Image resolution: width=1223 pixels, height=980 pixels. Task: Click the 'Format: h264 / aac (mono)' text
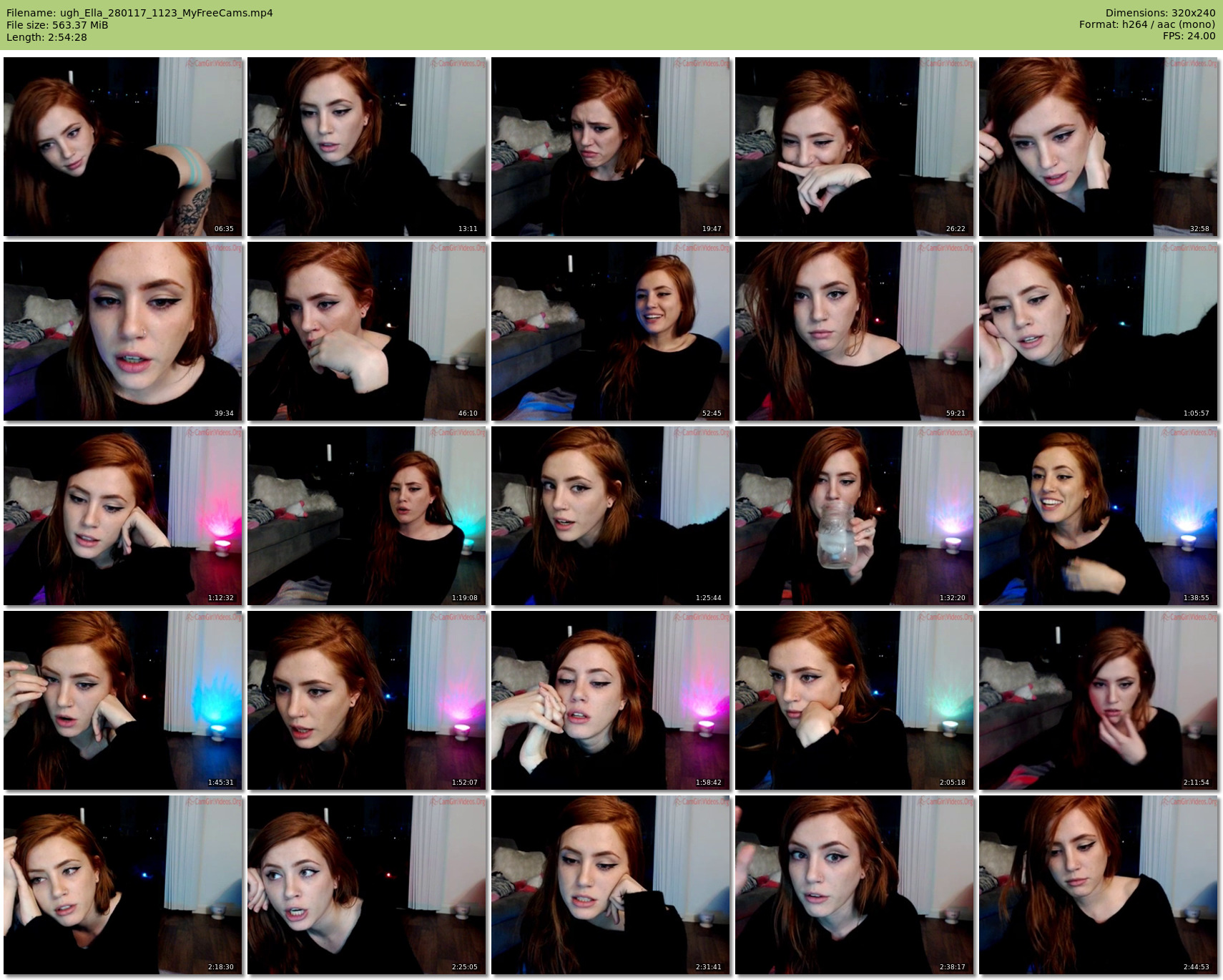click(x=1147, y=25)
